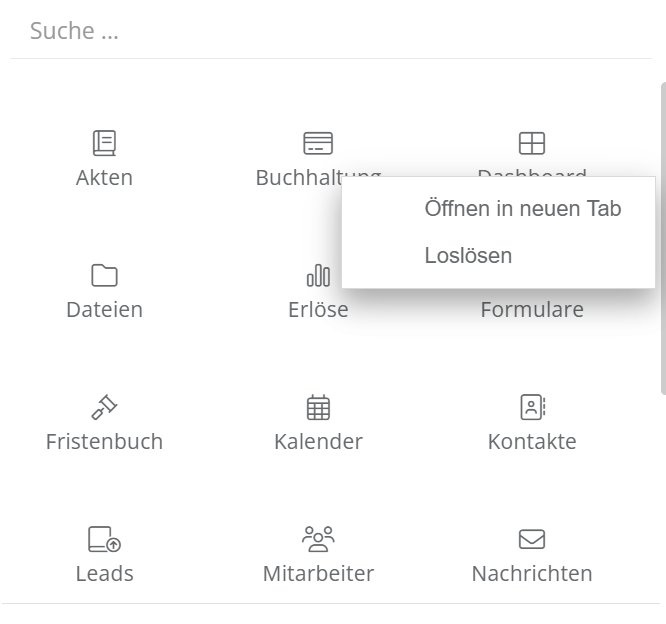
Task: Open the Kalender calendar icon
Action: pos(318,407)
